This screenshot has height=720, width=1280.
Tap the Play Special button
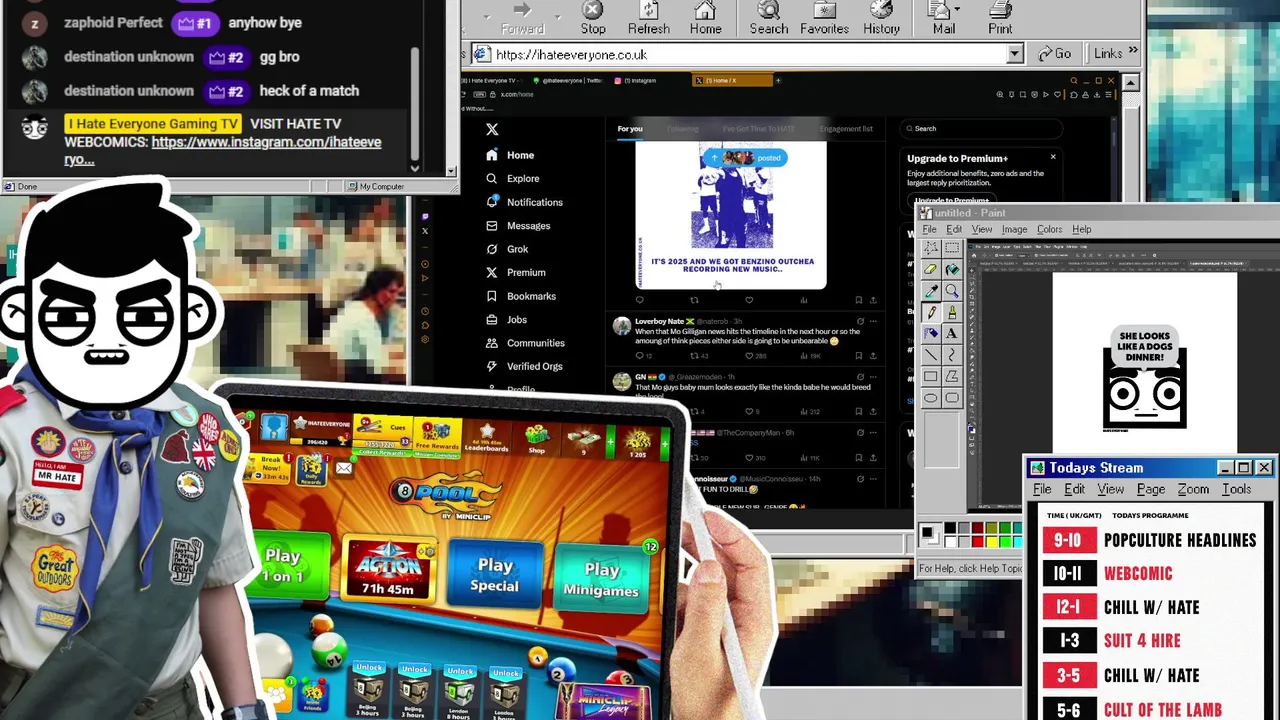pyautogui.click(x=495, y=575)
